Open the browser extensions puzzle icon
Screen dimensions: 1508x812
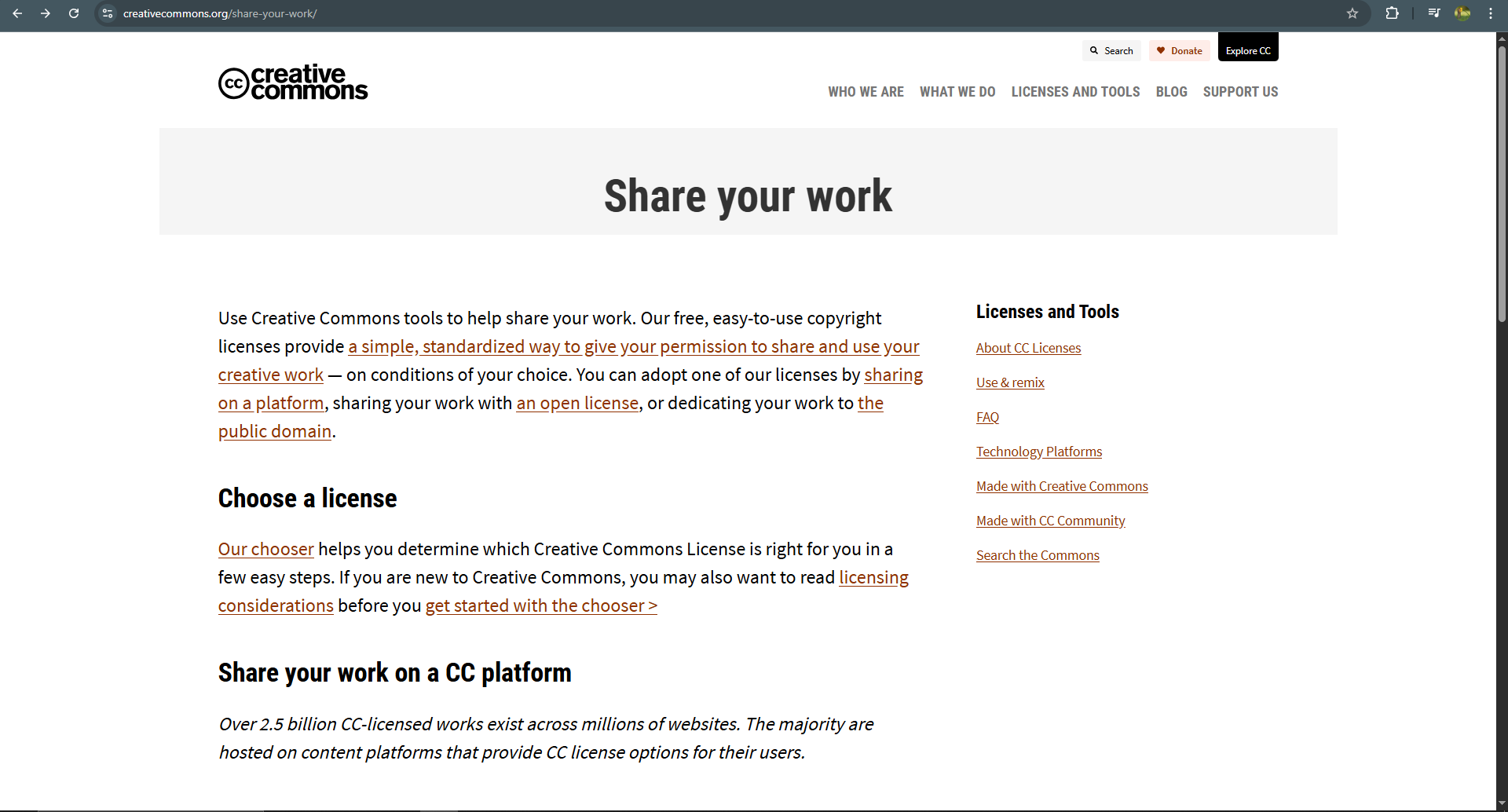[1392, 13]
